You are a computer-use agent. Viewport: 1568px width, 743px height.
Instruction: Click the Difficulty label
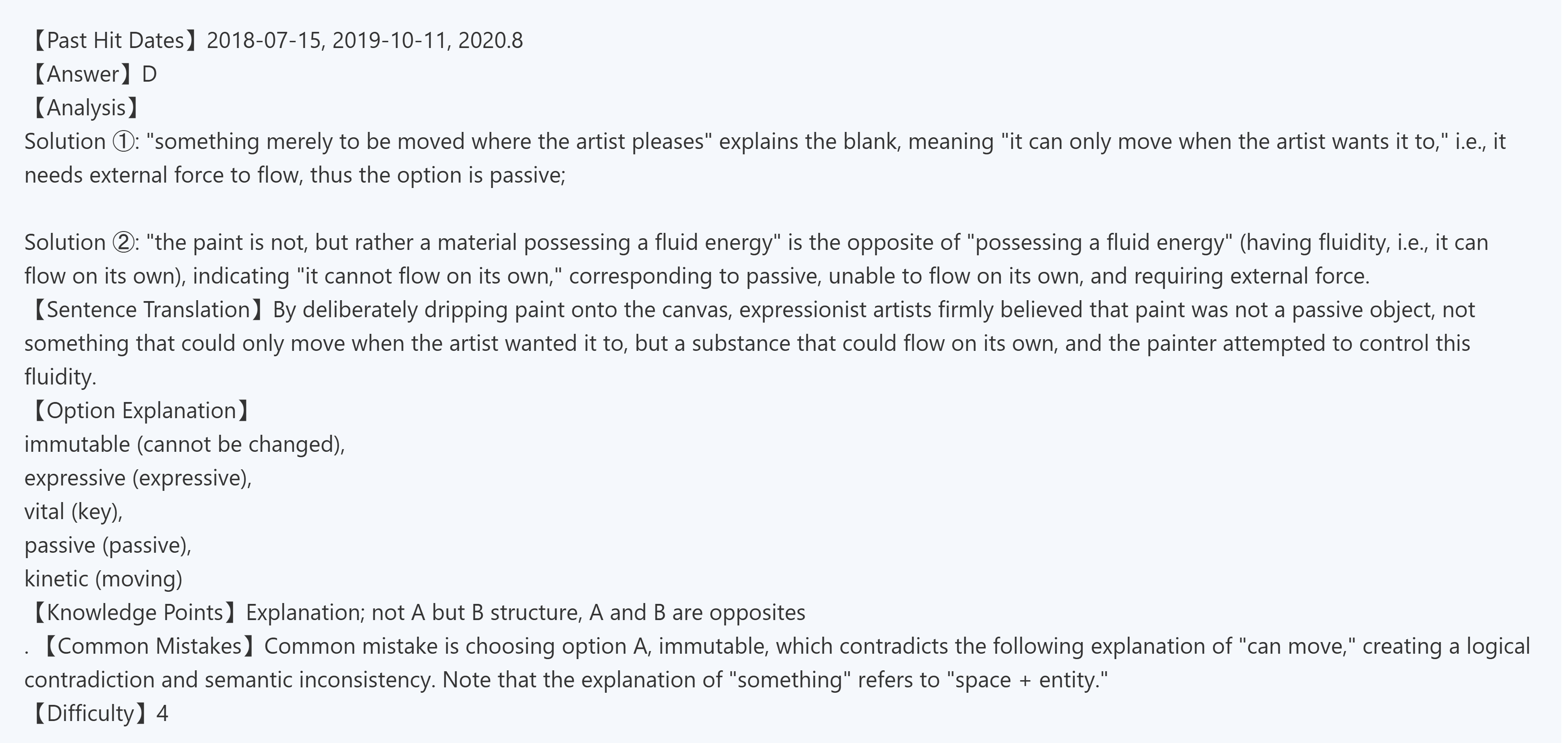90,713
